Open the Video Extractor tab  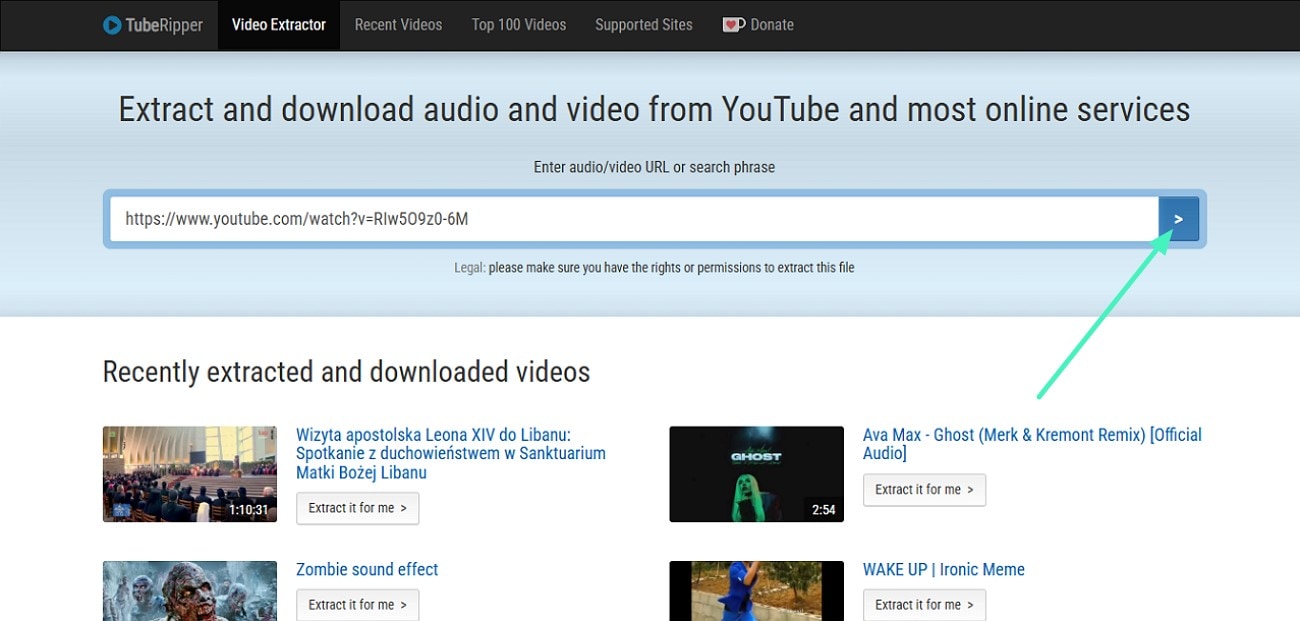279,25
